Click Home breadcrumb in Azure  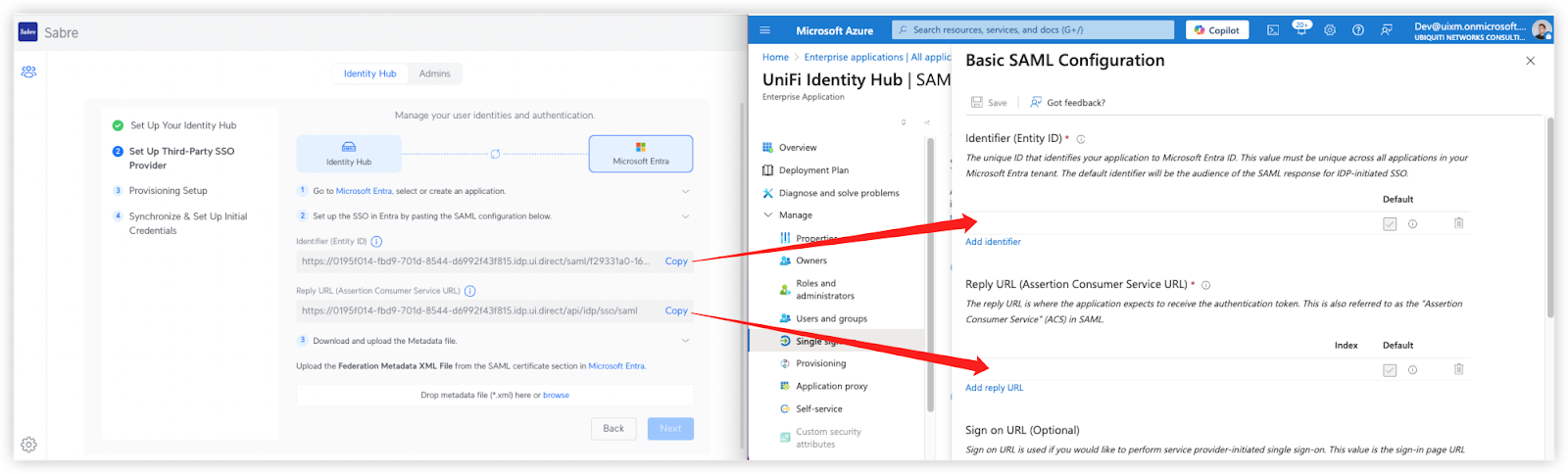[775, 58]
